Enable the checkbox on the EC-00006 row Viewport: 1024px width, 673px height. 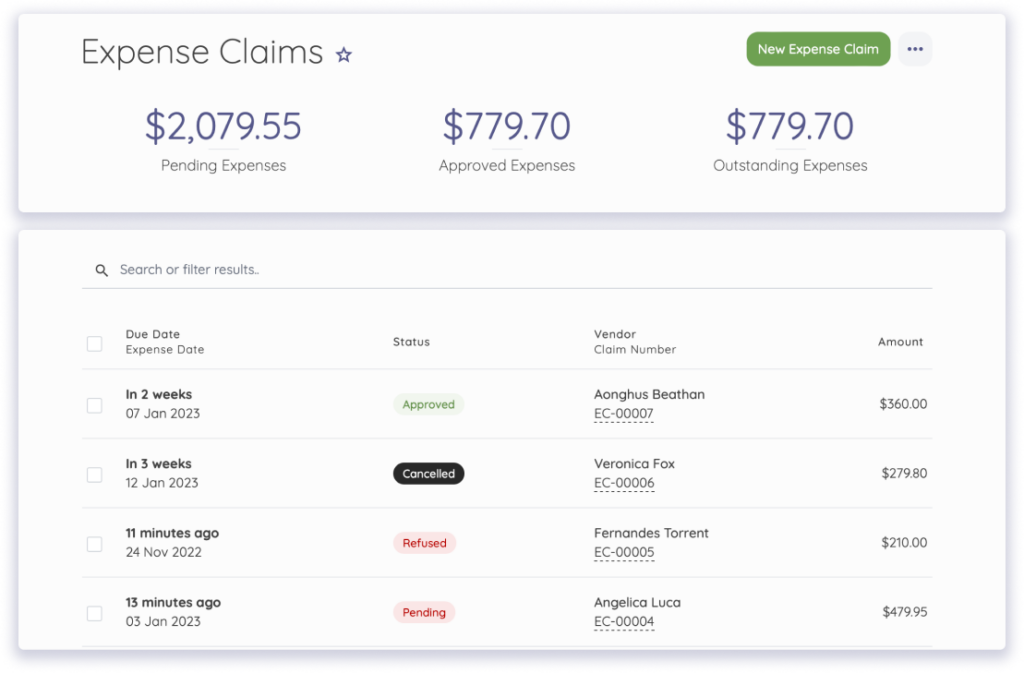pyautogui.click(x=94, y=474)
